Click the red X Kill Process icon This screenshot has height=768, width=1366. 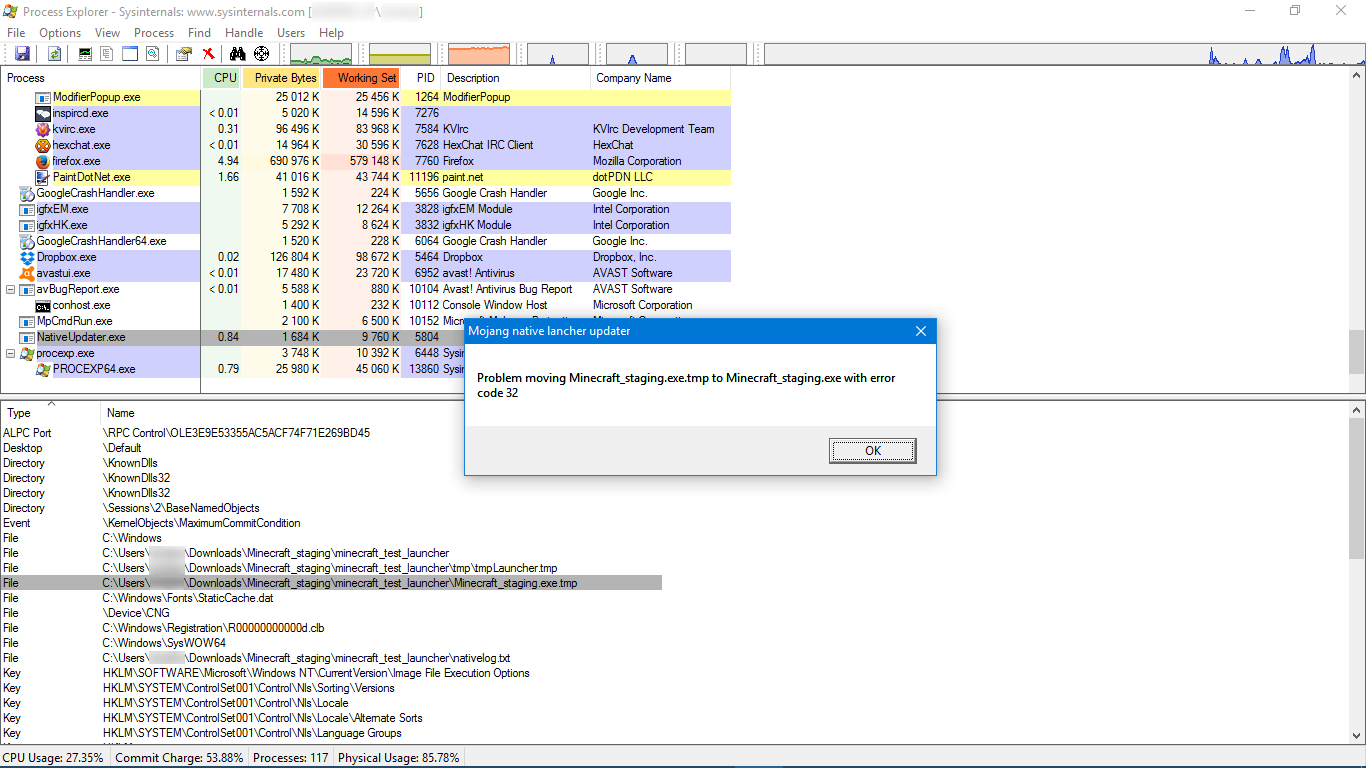point(208,54)
